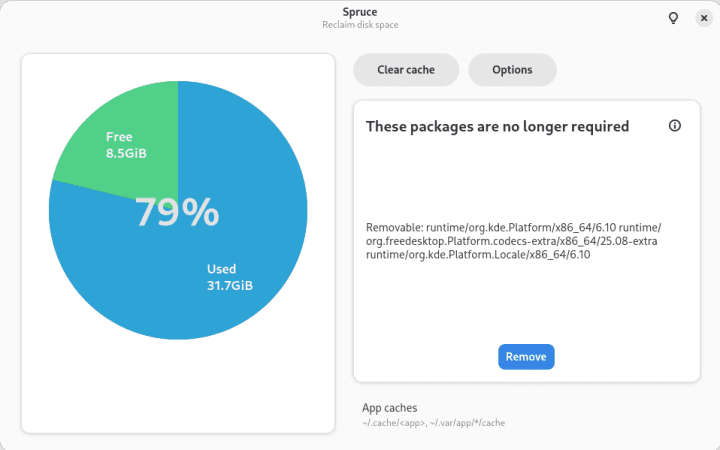
Task: Click the Removable runtime packages text
Action: [512, 228]
